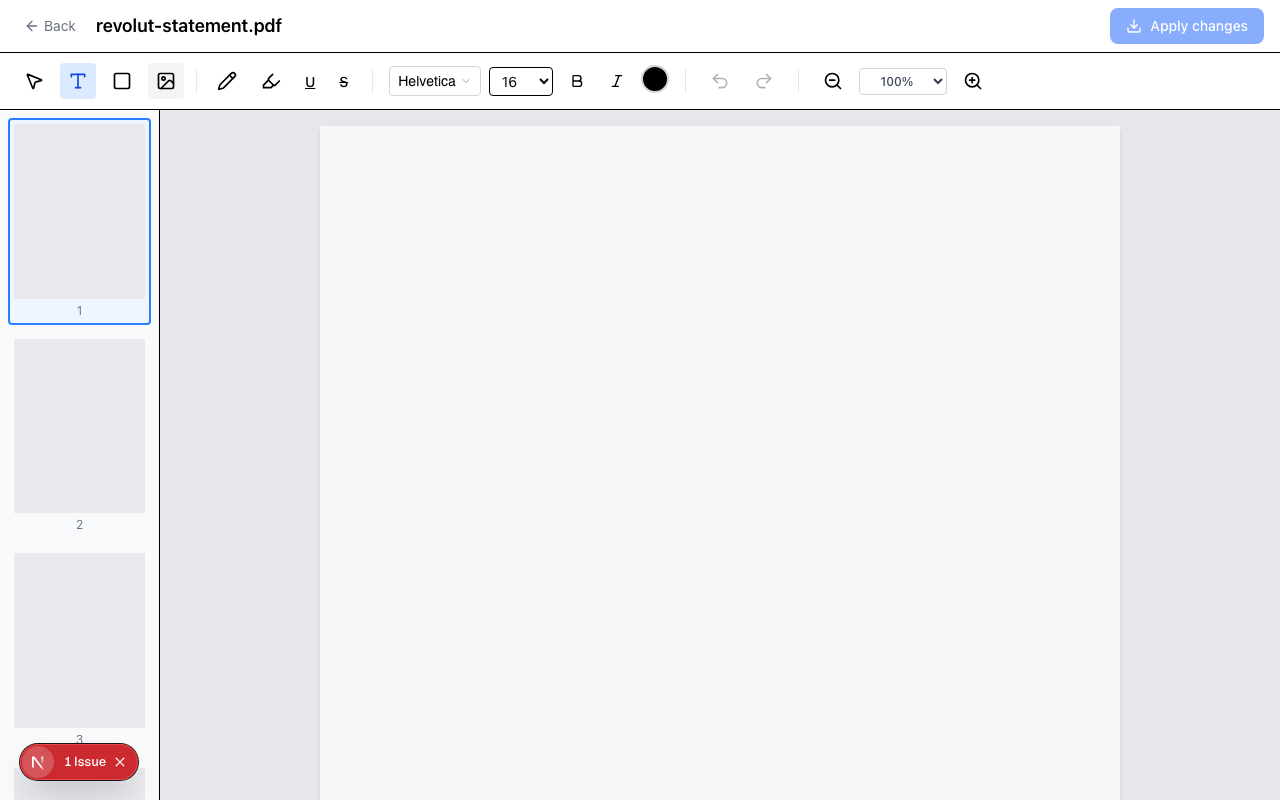Expand the 100% zoom level dropdown
Screen dimensions: 1280x800
902,81
